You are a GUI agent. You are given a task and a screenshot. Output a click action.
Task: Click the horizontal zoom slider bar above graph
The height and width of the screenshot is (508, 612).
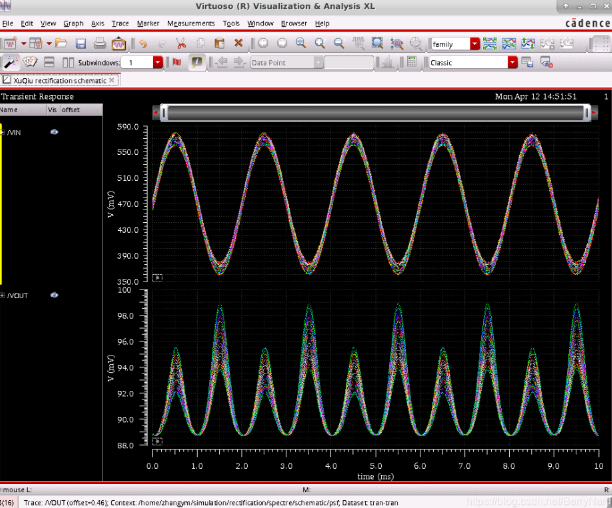point(376,113)
